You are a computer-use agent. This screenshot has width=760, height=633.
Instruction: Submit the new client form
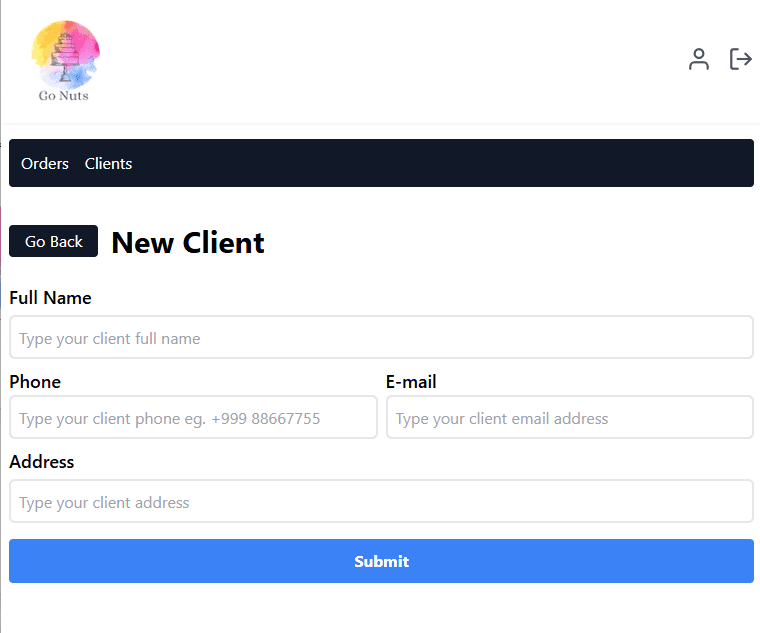click(381, 561)
